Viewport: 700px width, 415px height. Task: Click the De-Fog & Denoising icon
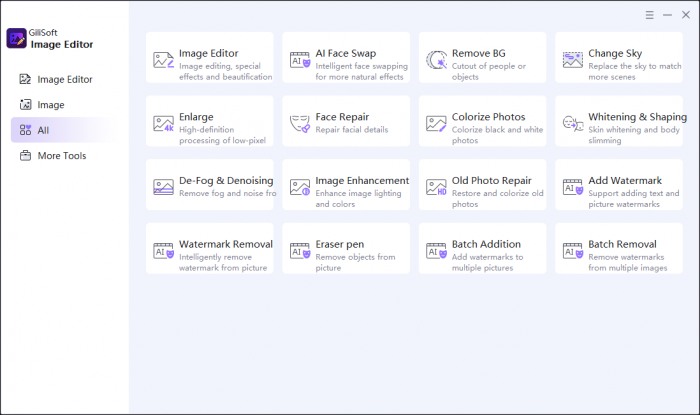163,187
